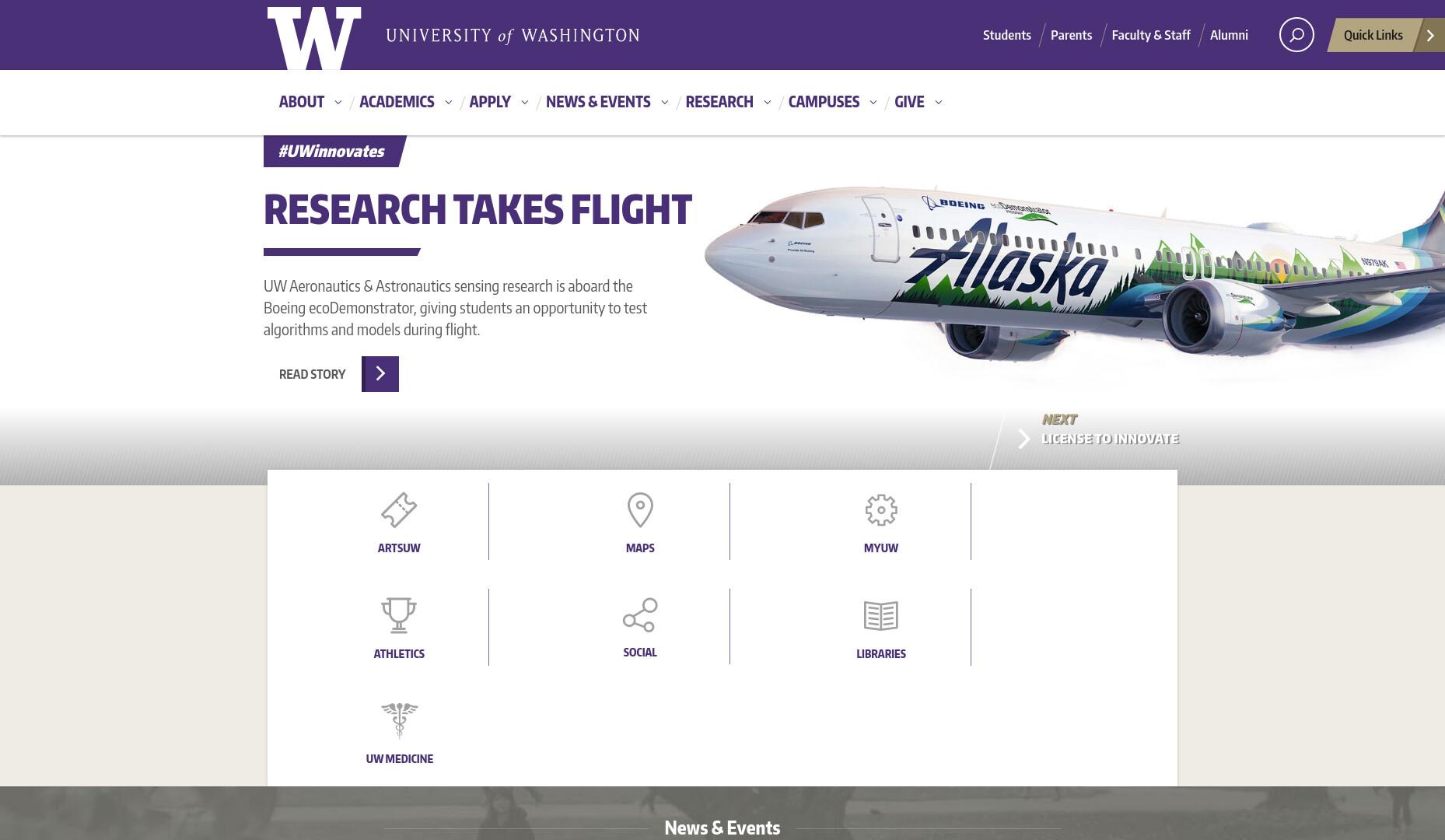Open the Athletics trophy icon

(399, 615)
